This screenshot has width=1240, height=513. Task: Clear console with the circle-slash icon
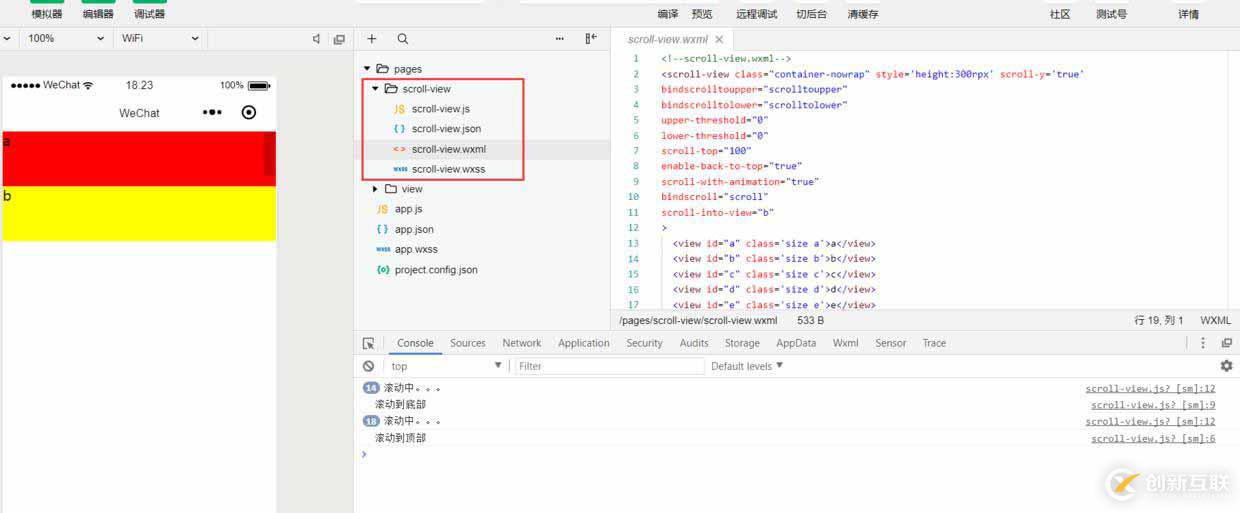pos(369,366)
